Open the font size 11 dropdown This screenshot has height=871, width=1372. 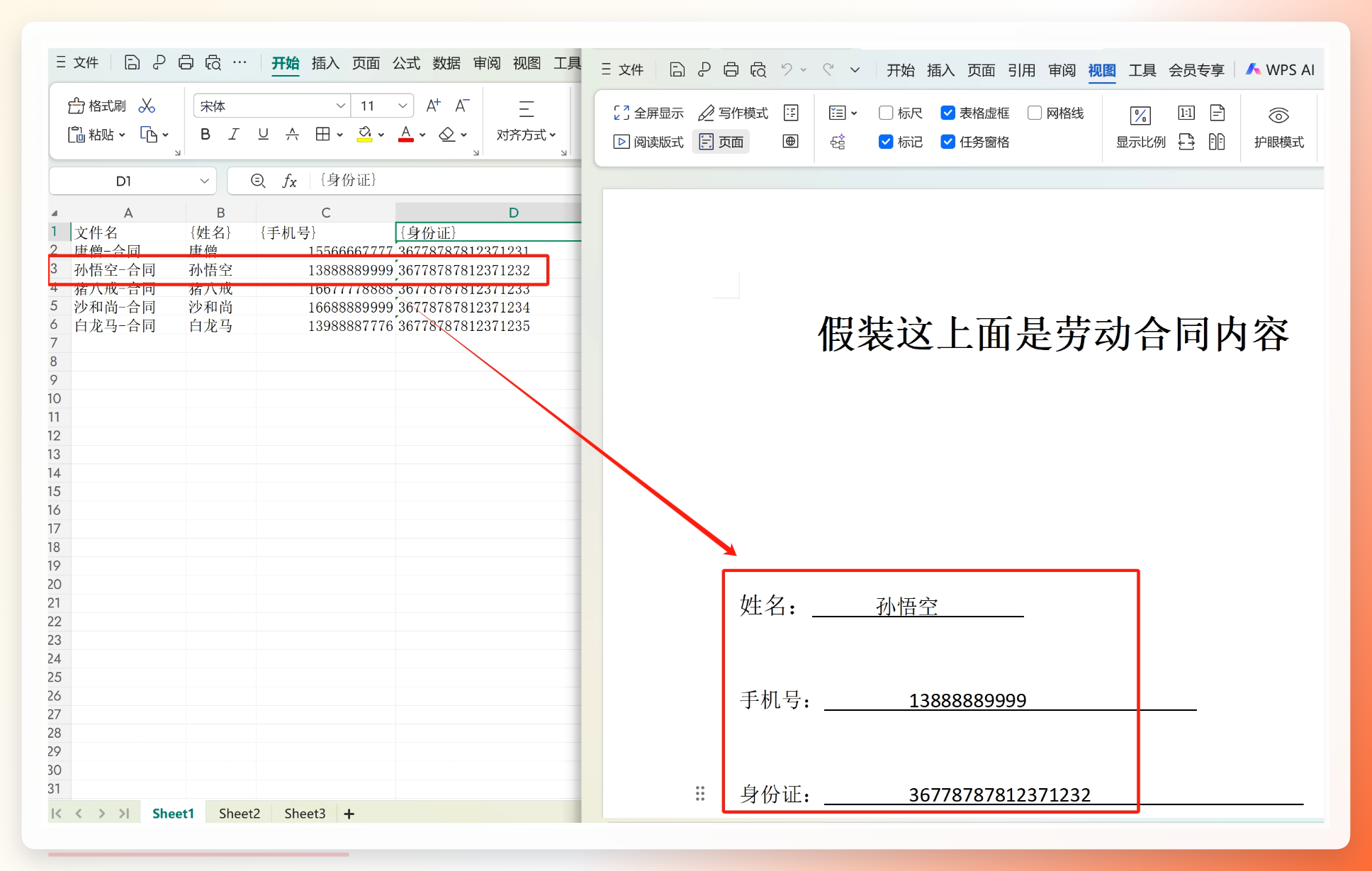[403, 106]
